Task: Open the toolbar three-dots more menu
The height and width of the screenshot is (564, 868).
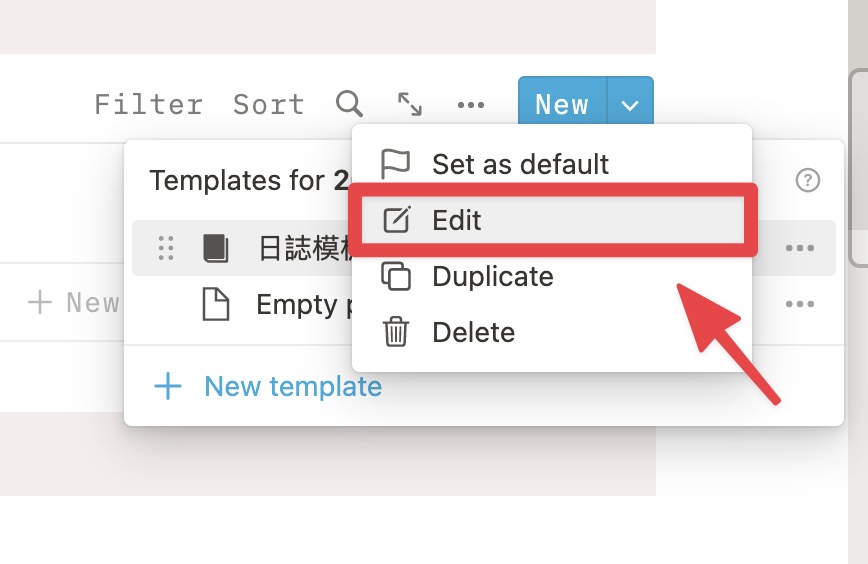Action: [471, 105]
